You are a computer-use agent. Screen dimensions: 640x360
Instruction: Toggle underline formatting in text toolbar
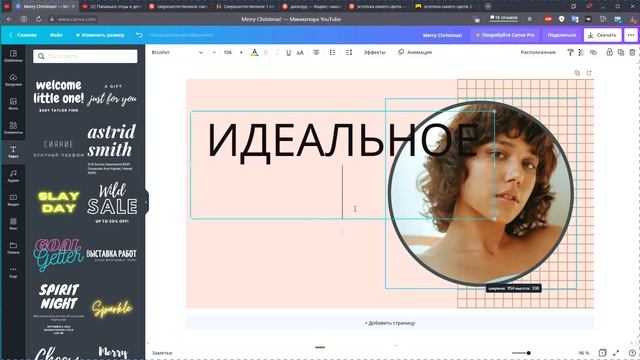point(289,52)
